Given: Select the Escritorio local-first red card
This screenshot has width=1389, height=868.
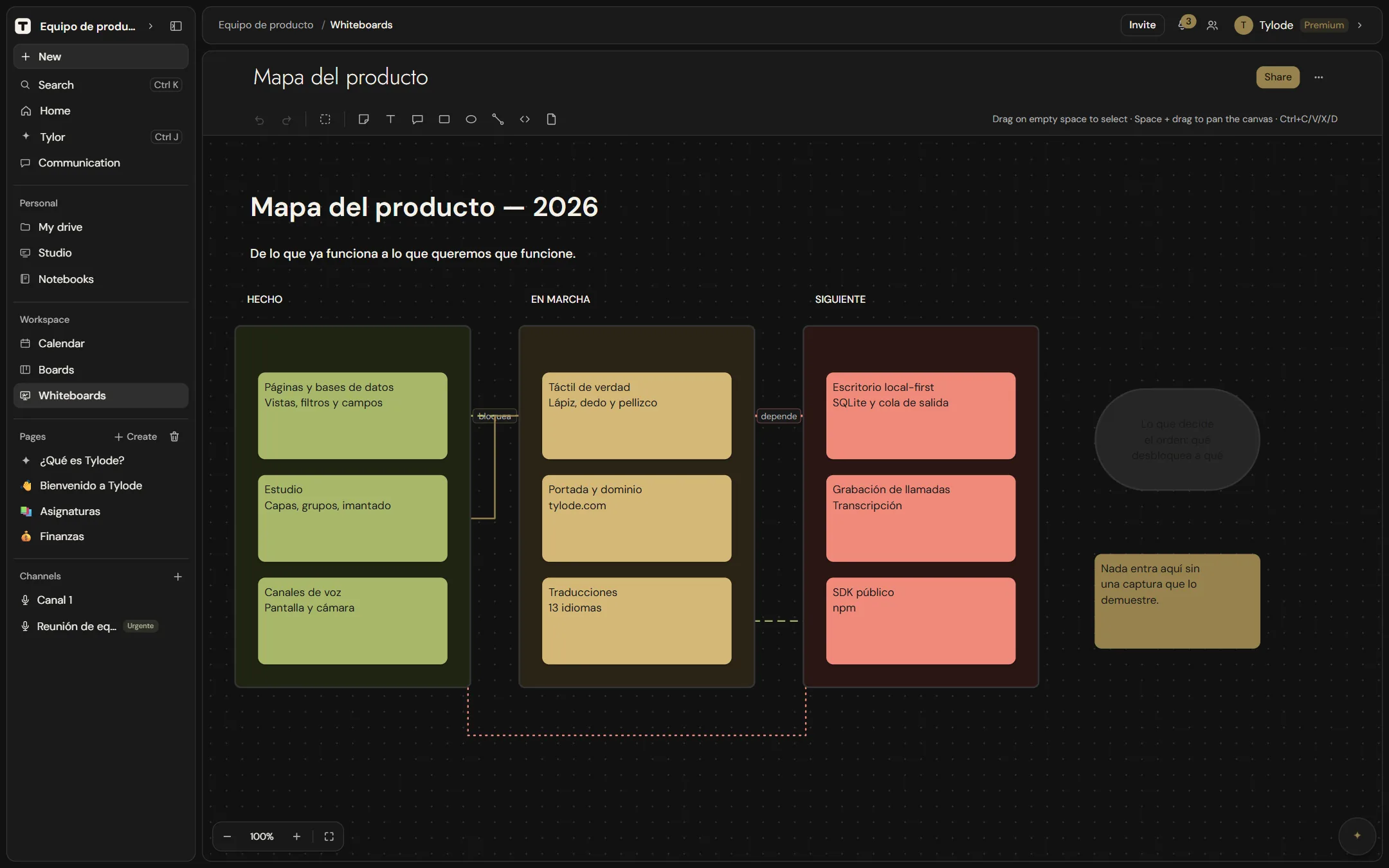Looking at the screenshot, I should 921,415.
